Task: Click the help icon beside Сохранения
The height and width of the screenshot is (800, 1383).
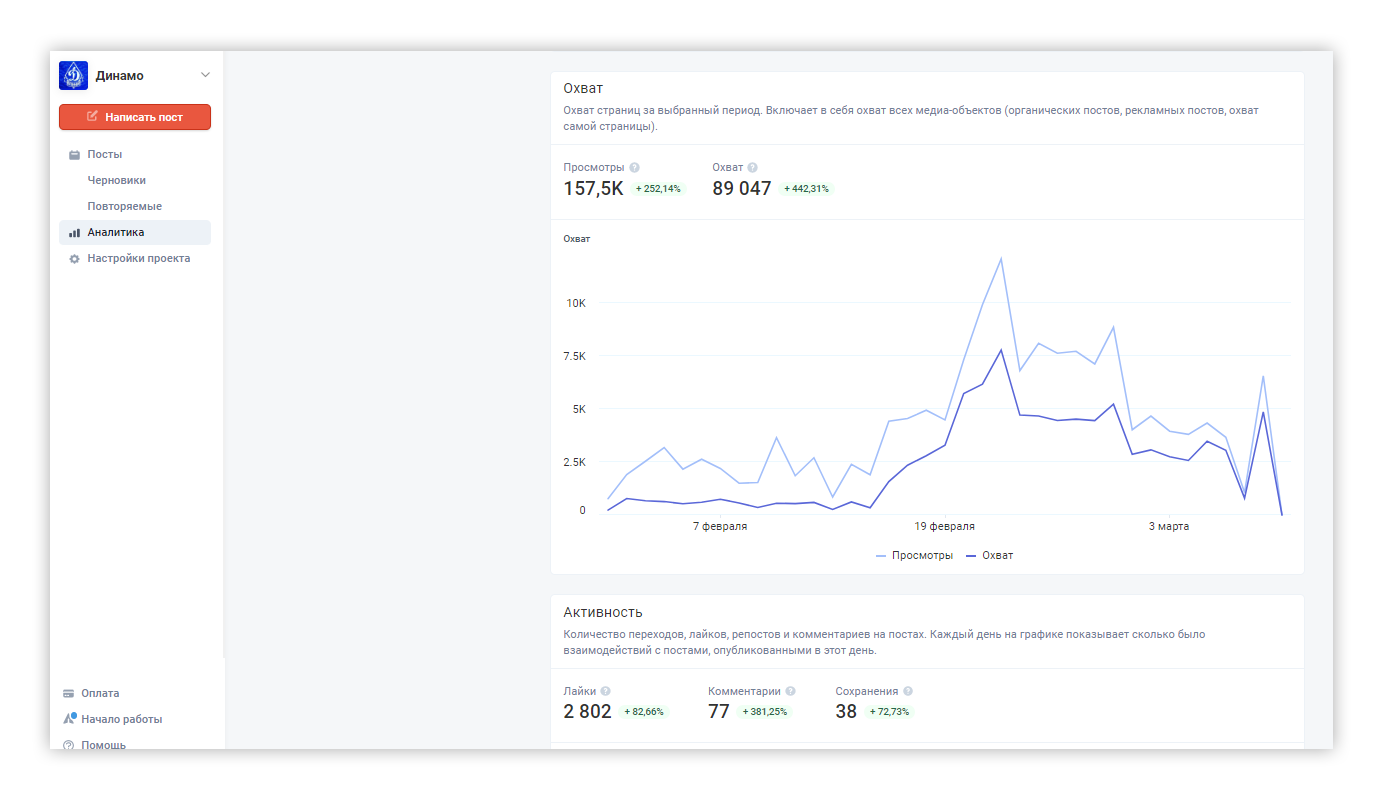Action: 908,691
